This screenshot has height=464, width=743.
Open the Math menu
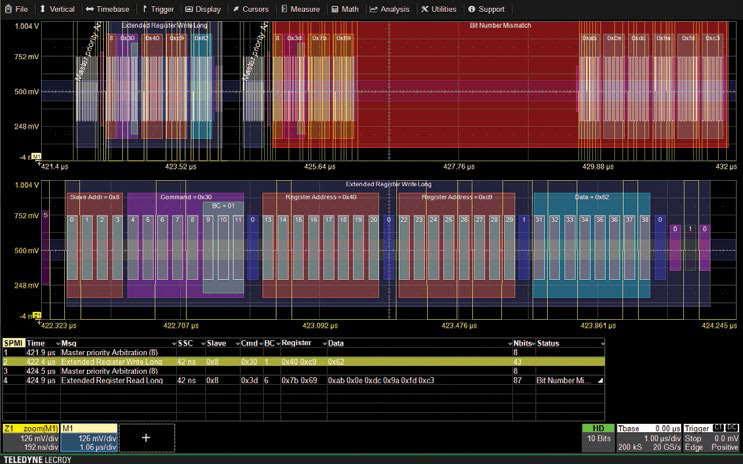tap(345, 9)
